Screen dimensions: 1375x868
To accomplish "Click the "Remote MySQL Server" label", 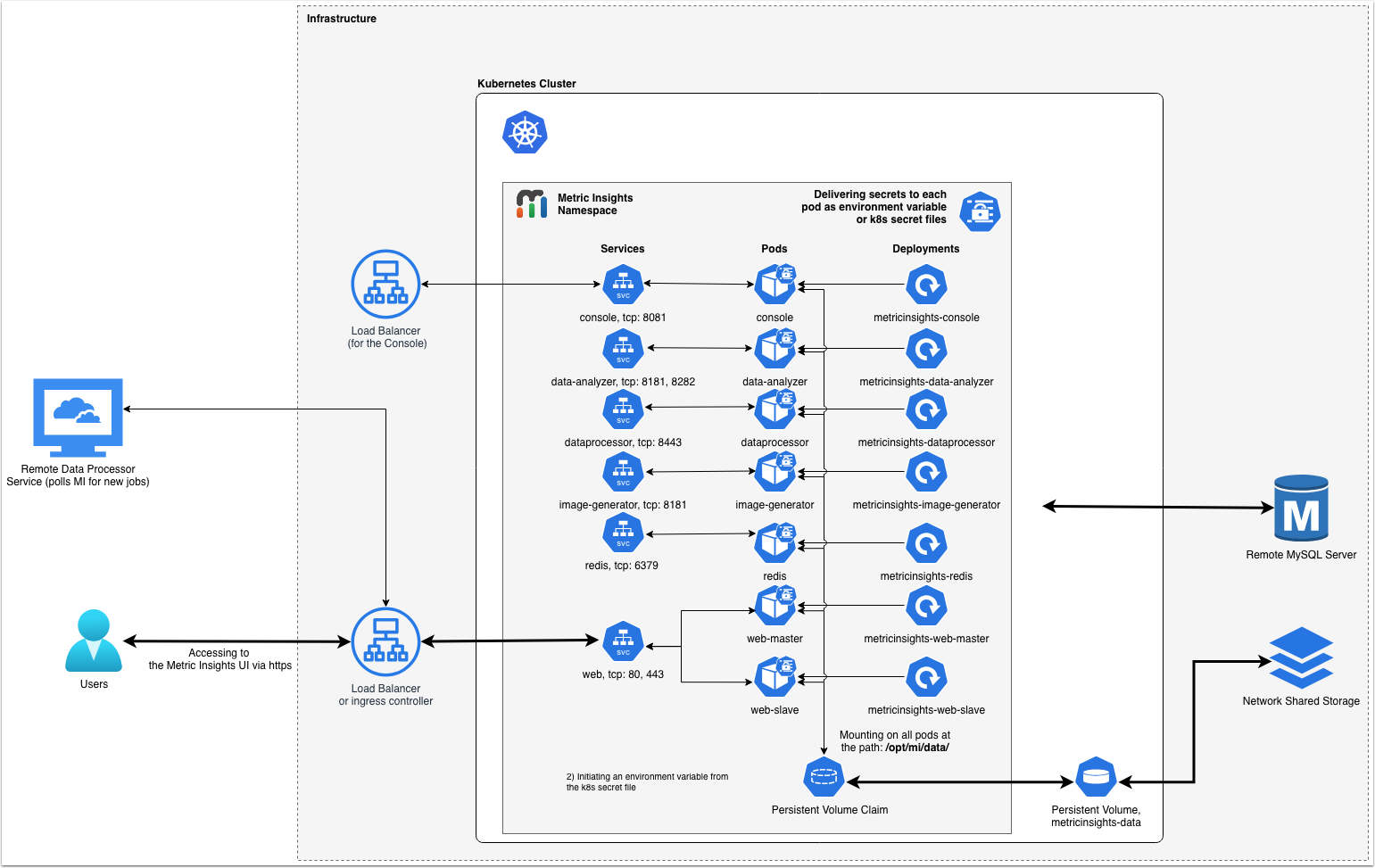I will [1301, 555].
